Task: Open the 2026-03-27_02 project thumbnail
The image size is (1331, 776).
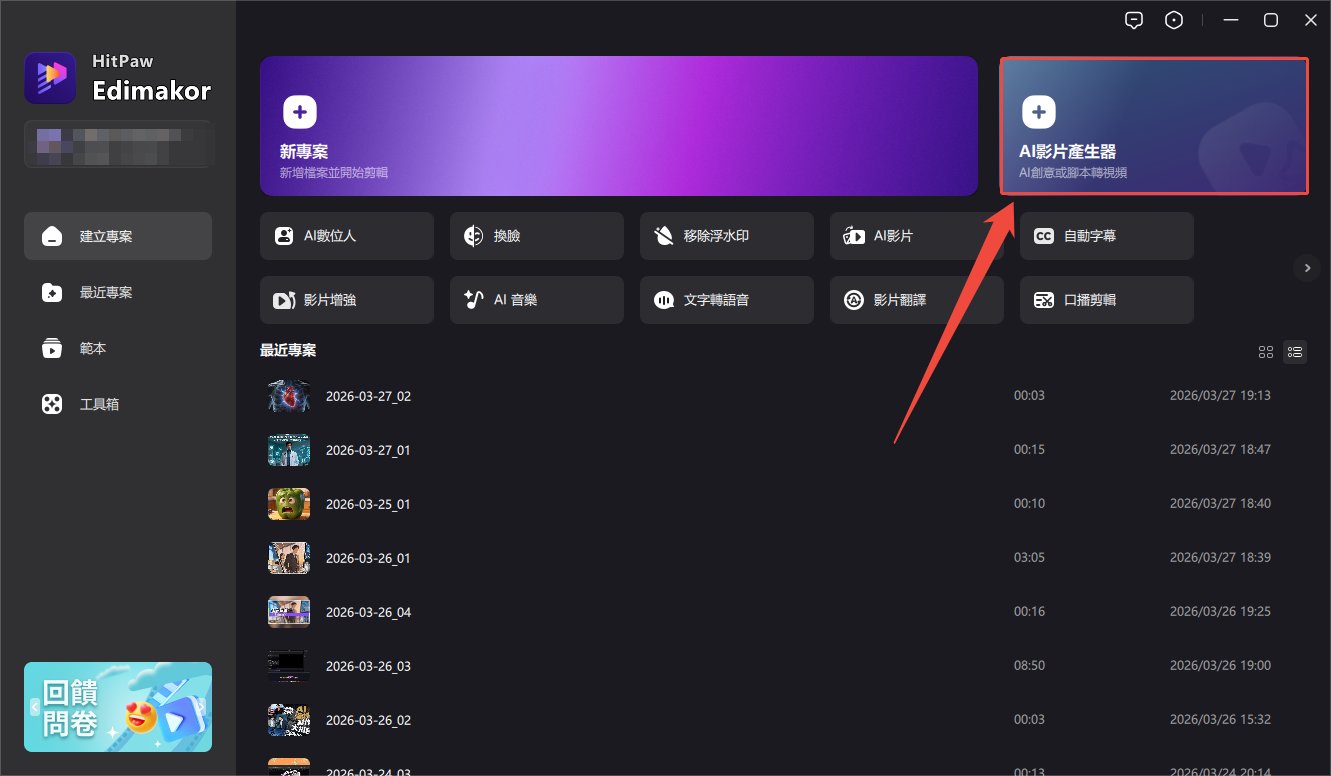Action: 289,395
